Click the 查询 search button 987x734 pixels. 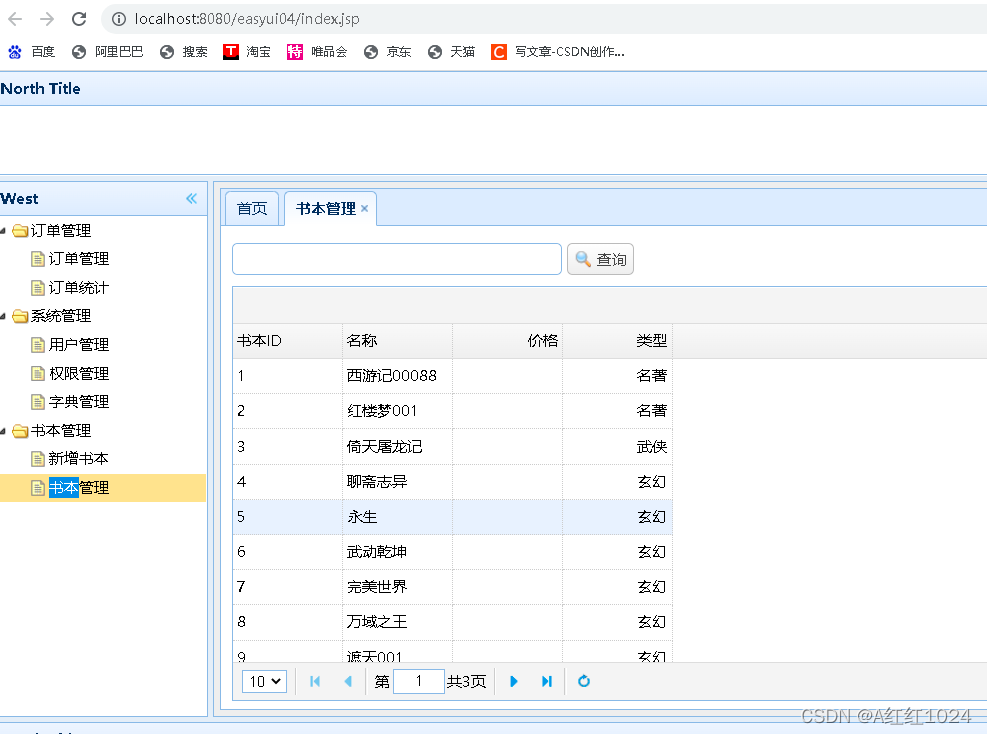[x=600, y=259]
